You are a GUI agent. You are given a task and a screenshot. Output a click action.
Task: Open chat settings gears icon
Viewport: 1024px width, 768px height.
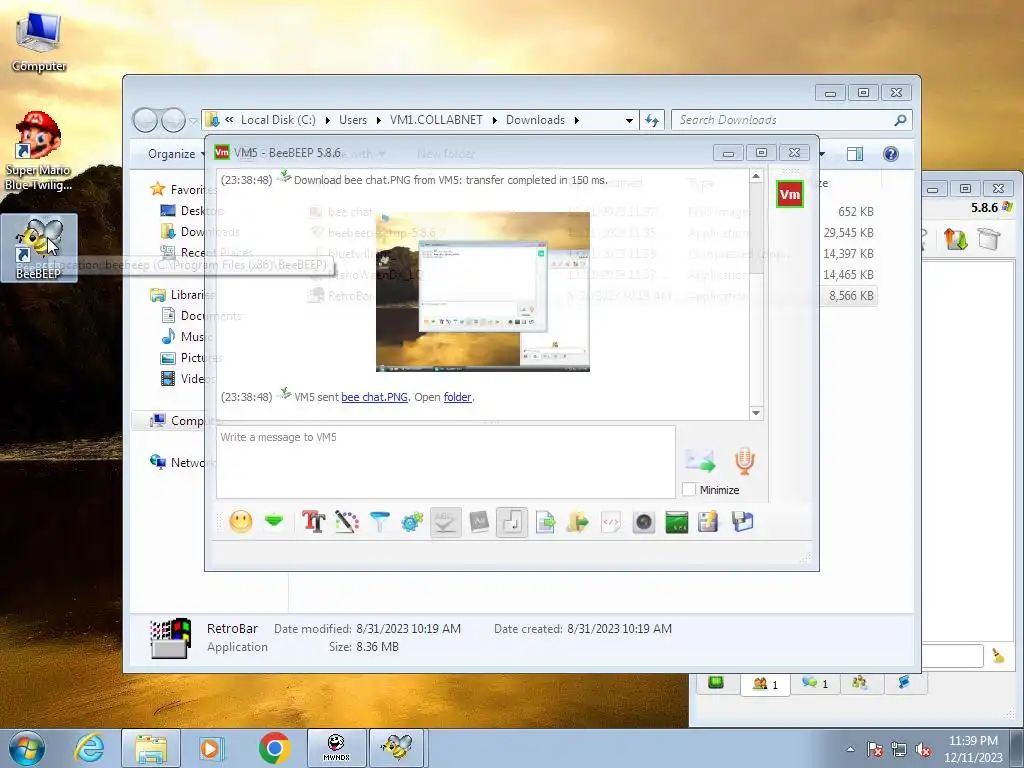pyautogui.click(x=412, y=522)
